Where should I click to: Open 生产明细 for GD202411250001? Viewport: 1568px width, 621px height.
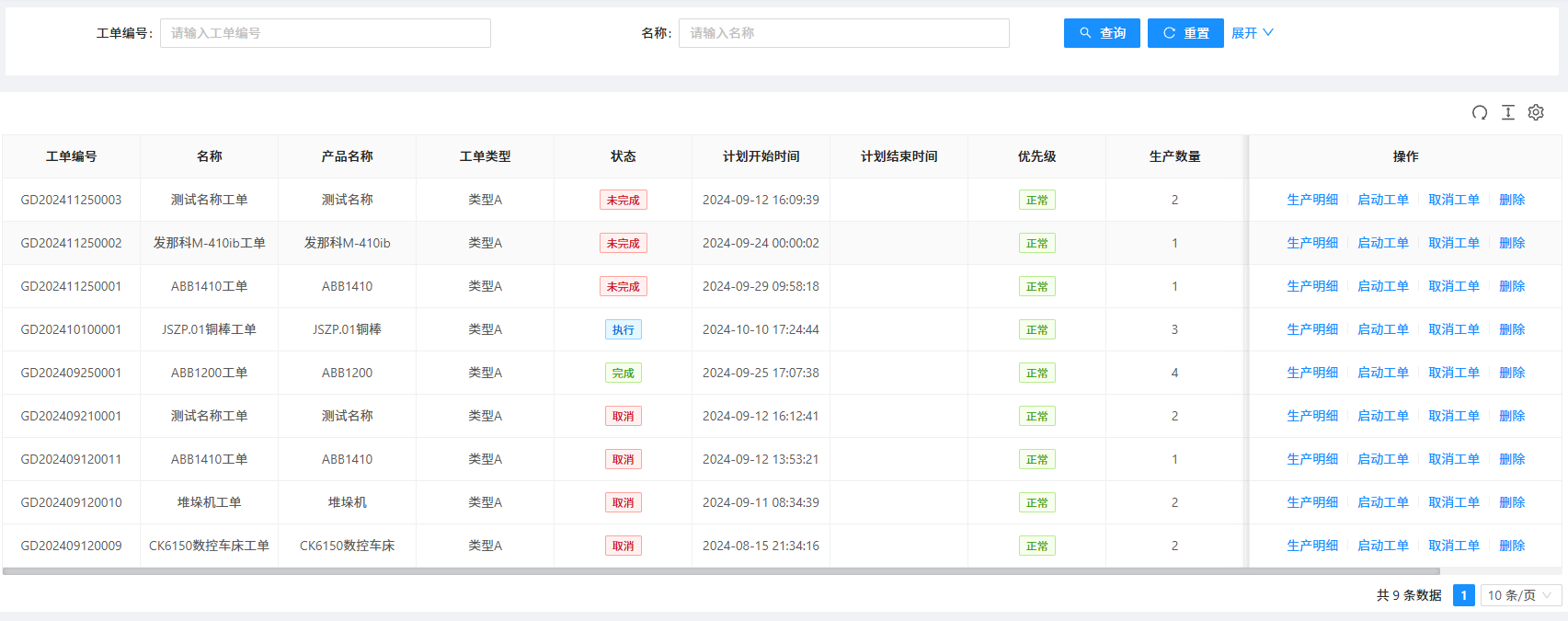tap(1312, 286)
